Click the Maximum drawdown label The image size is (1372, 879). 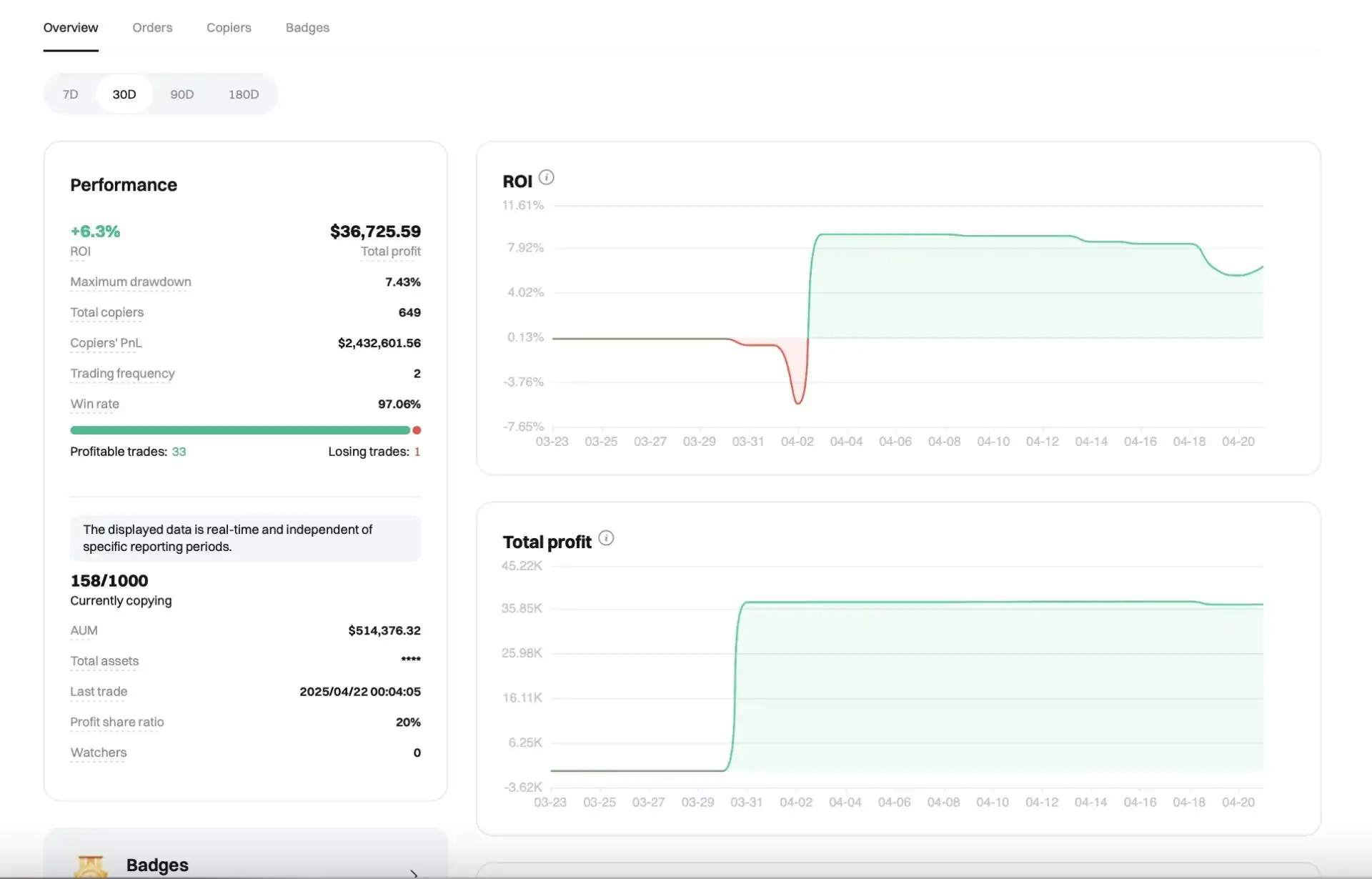pyautogui.click(x=131, y=282)
